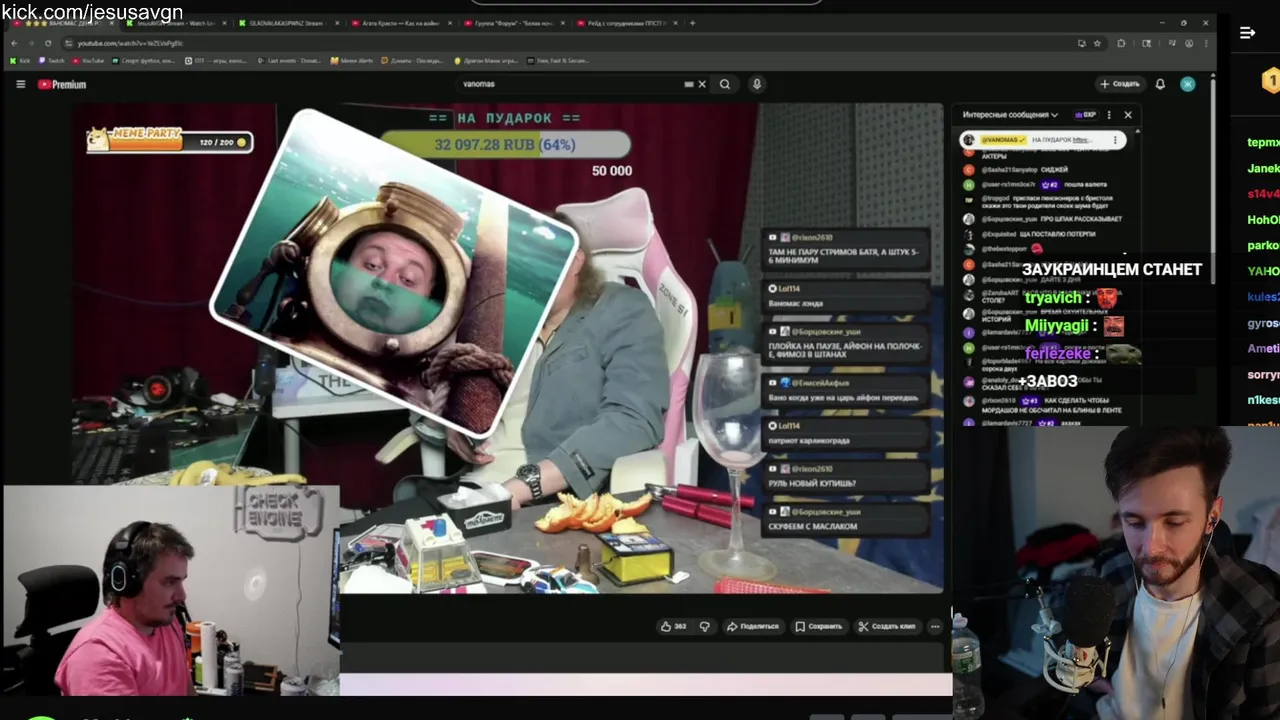1280x720 pixels.
Task: Open live chat three-dot options menu
Action: pos(1108,114)
